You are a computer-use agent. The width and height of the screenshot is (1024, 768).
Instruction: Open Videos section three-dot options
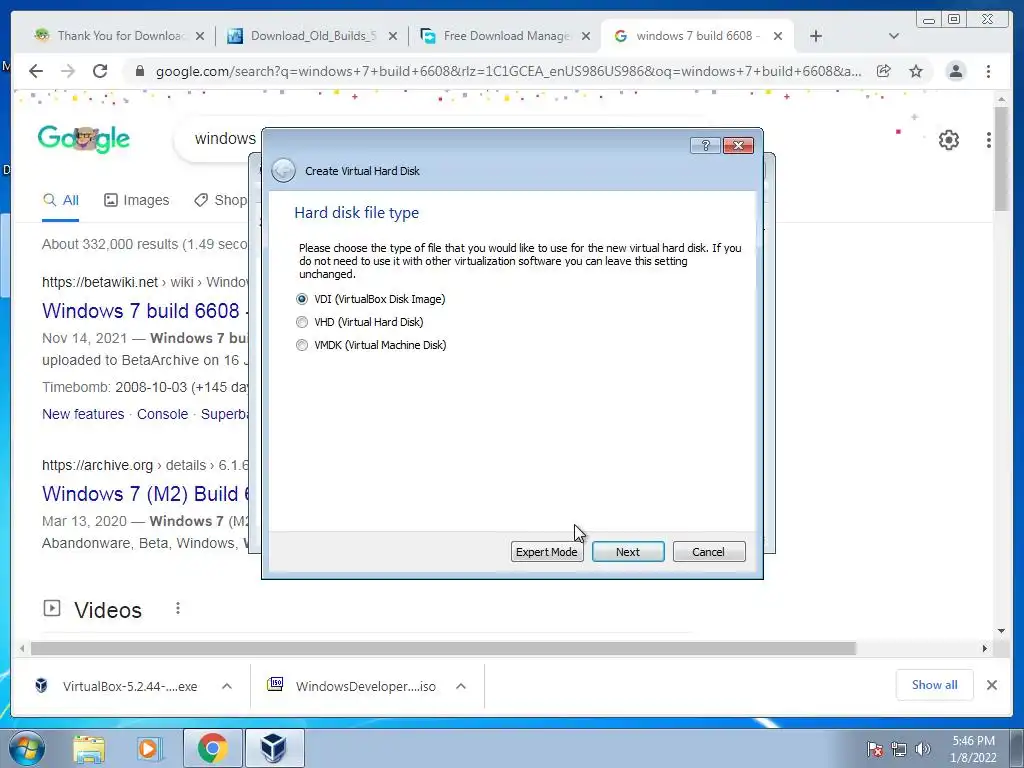[178, 609]
